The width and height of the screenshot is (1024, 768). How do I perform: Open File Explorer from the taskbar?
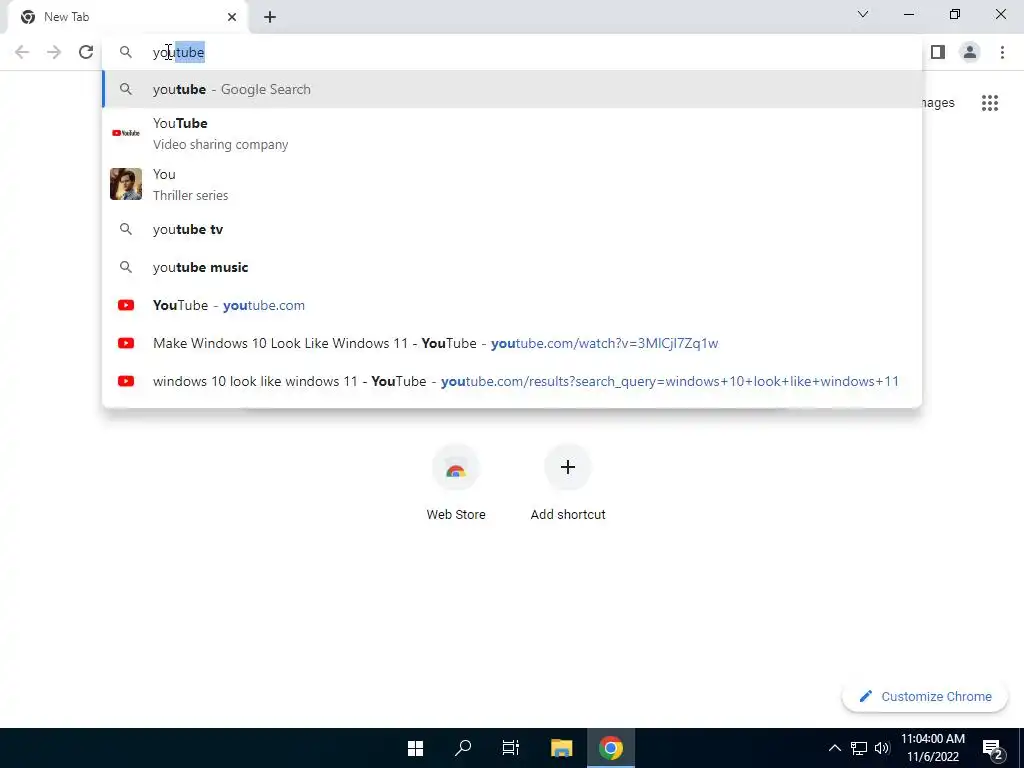(562, 748)
